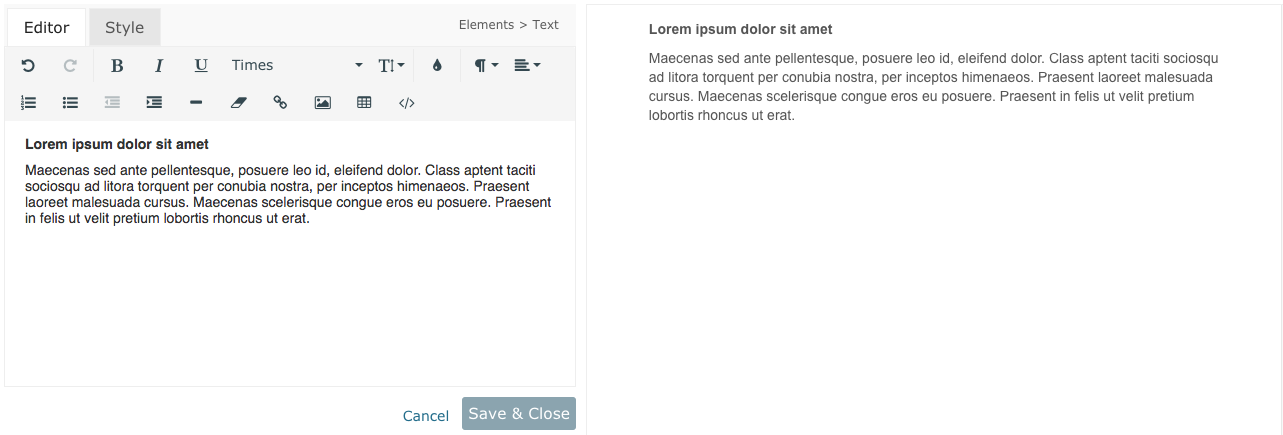Click the Undo icon

28,66
